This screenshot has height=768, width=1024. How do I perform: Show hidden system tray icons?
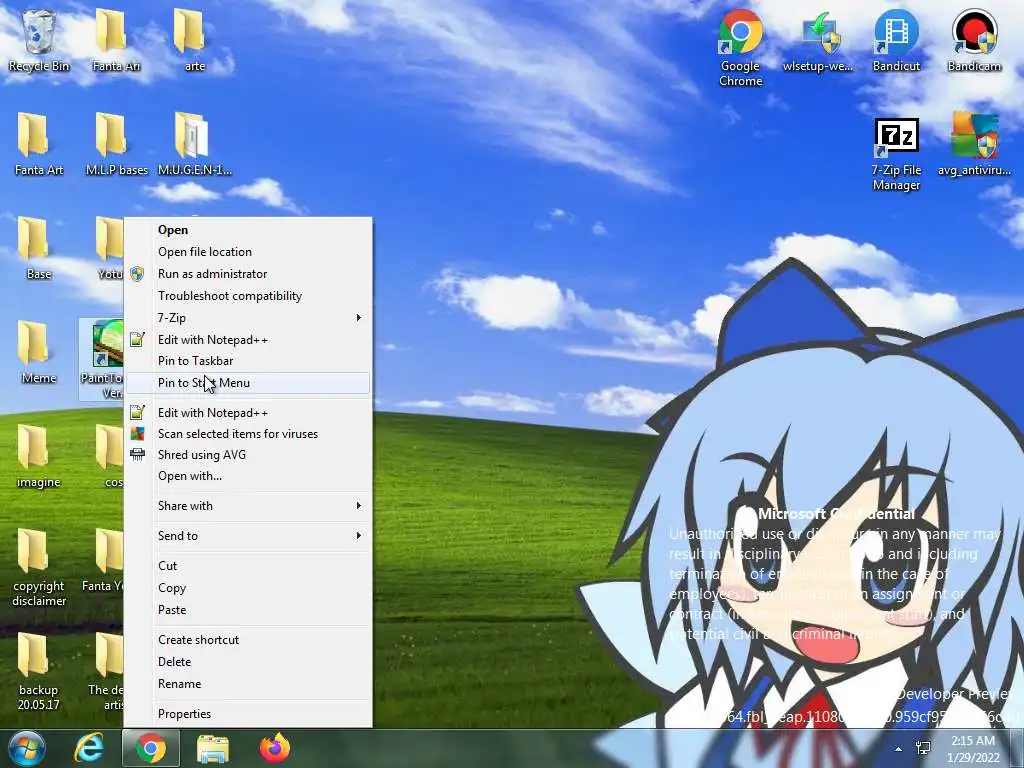pyautogui.click(x=899, y=749)
